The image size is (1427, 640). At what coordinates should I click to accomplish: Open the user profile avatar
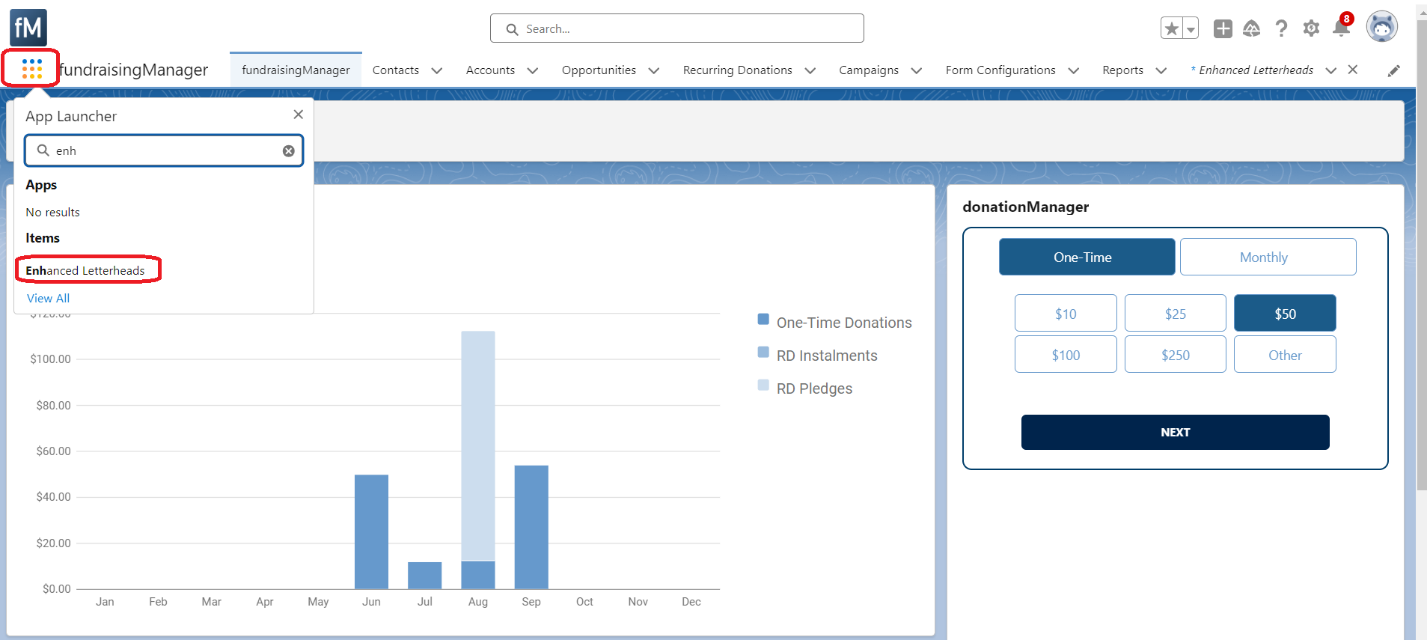pyautogui.click(x=1382, y=28)
